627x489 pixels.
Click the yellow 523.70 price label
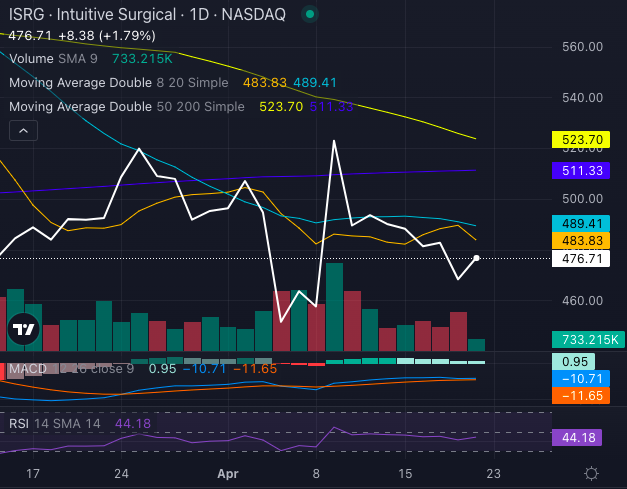coord(581,140)
